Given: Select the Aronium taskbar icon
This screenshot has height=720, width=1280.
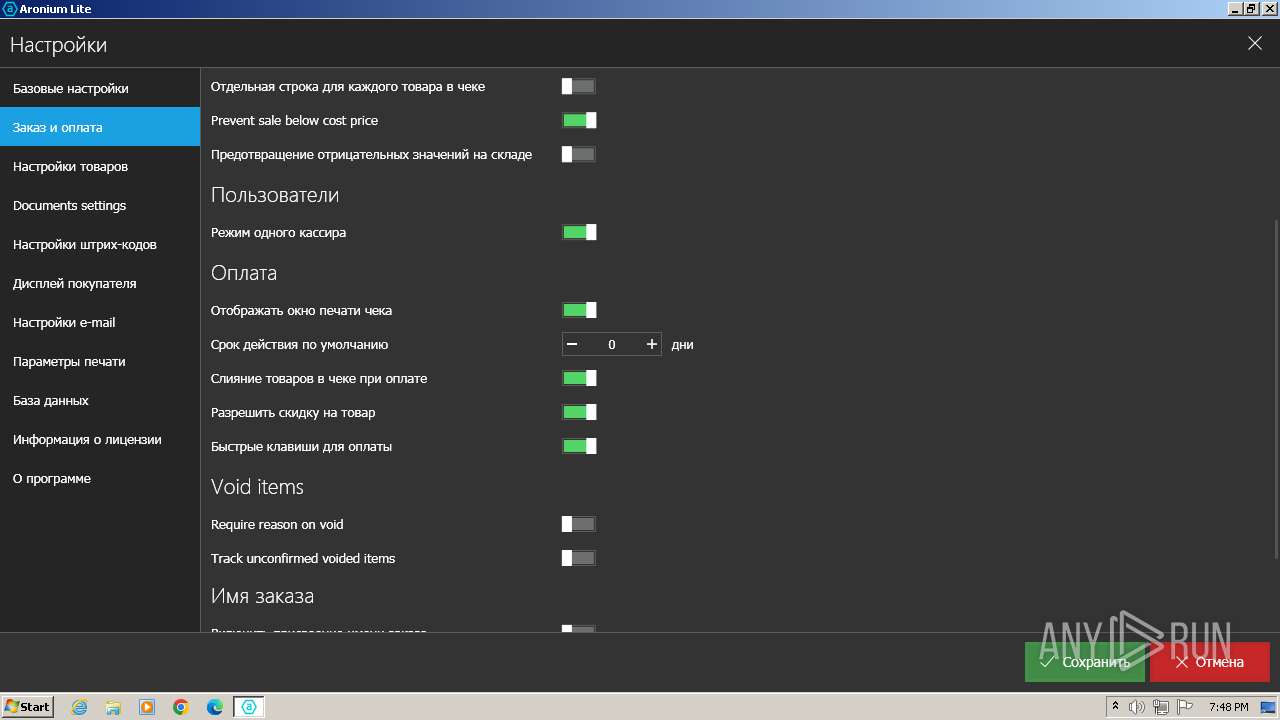Looking at the screenshot, I should click(249, 707).
